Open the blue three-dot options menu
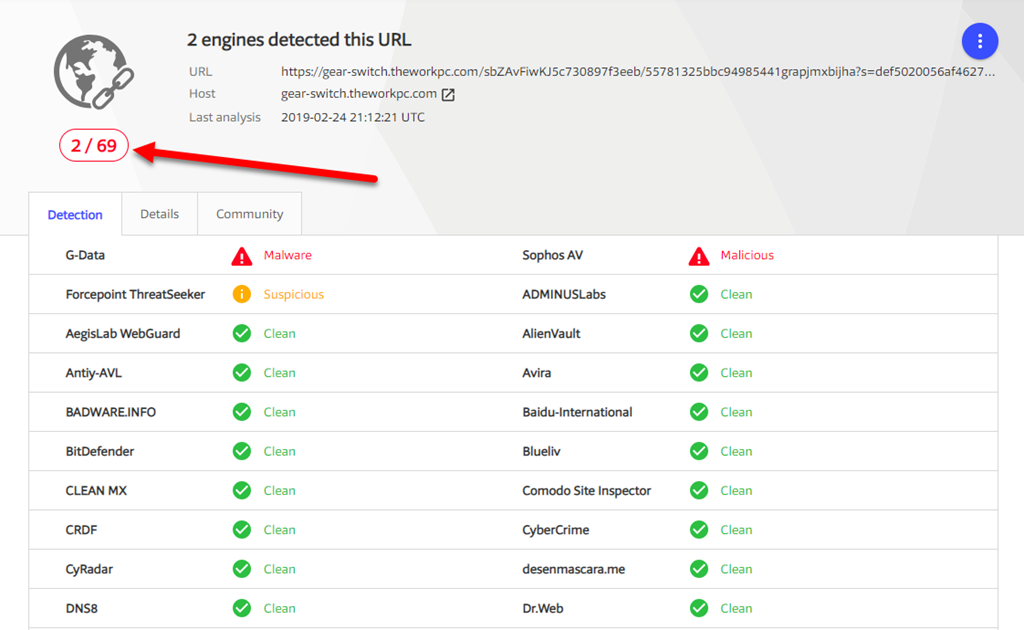Viewport: 1024px width, 630px height. pyautogui.click(x=980, y=41)
